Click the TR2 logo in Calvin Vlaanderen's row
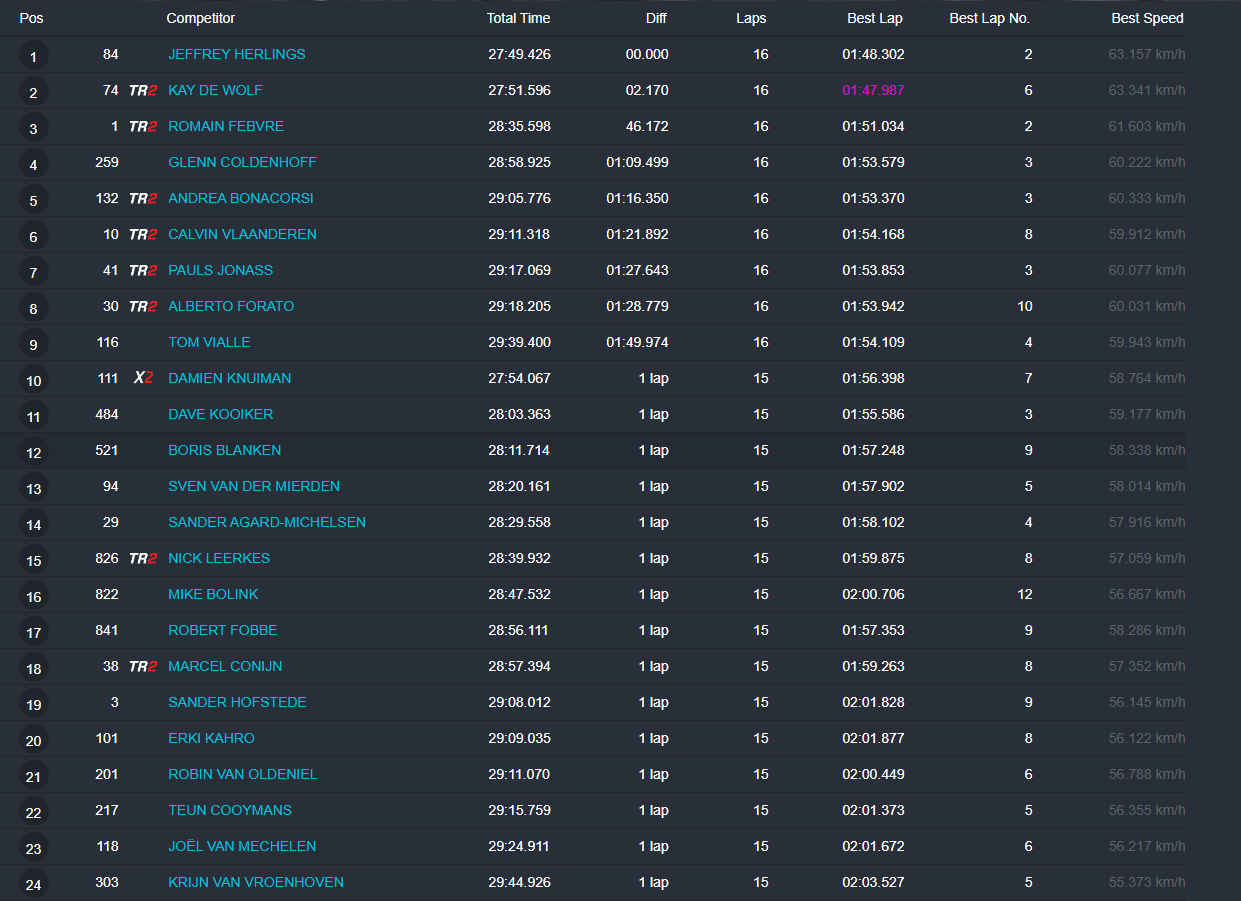Screen dimensions: 1241x901 [x=143, y=235]
